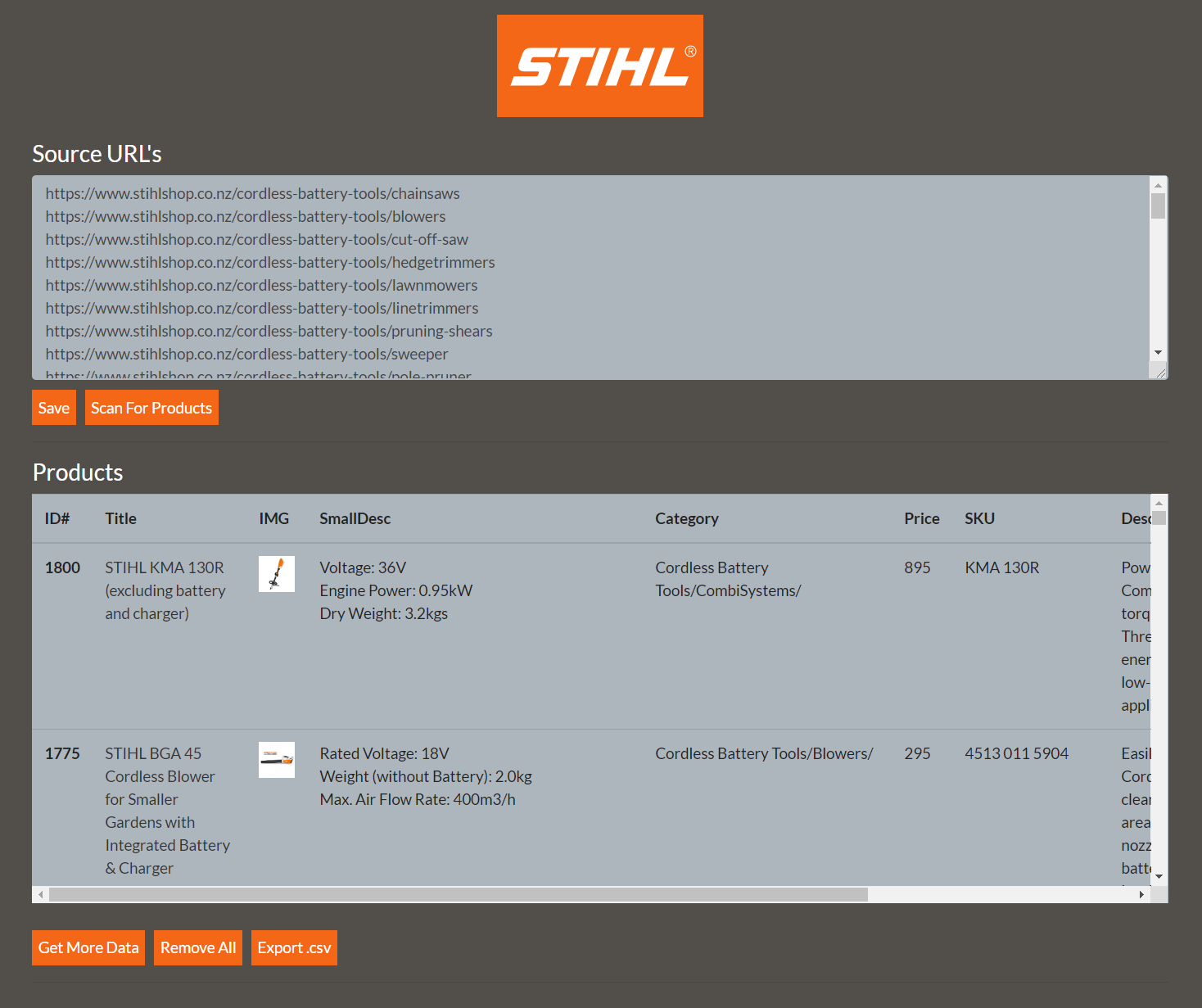The width and height of the screenshot is (1202, 1008).
Task: Click the Category column header
Action: coord(687,518)
